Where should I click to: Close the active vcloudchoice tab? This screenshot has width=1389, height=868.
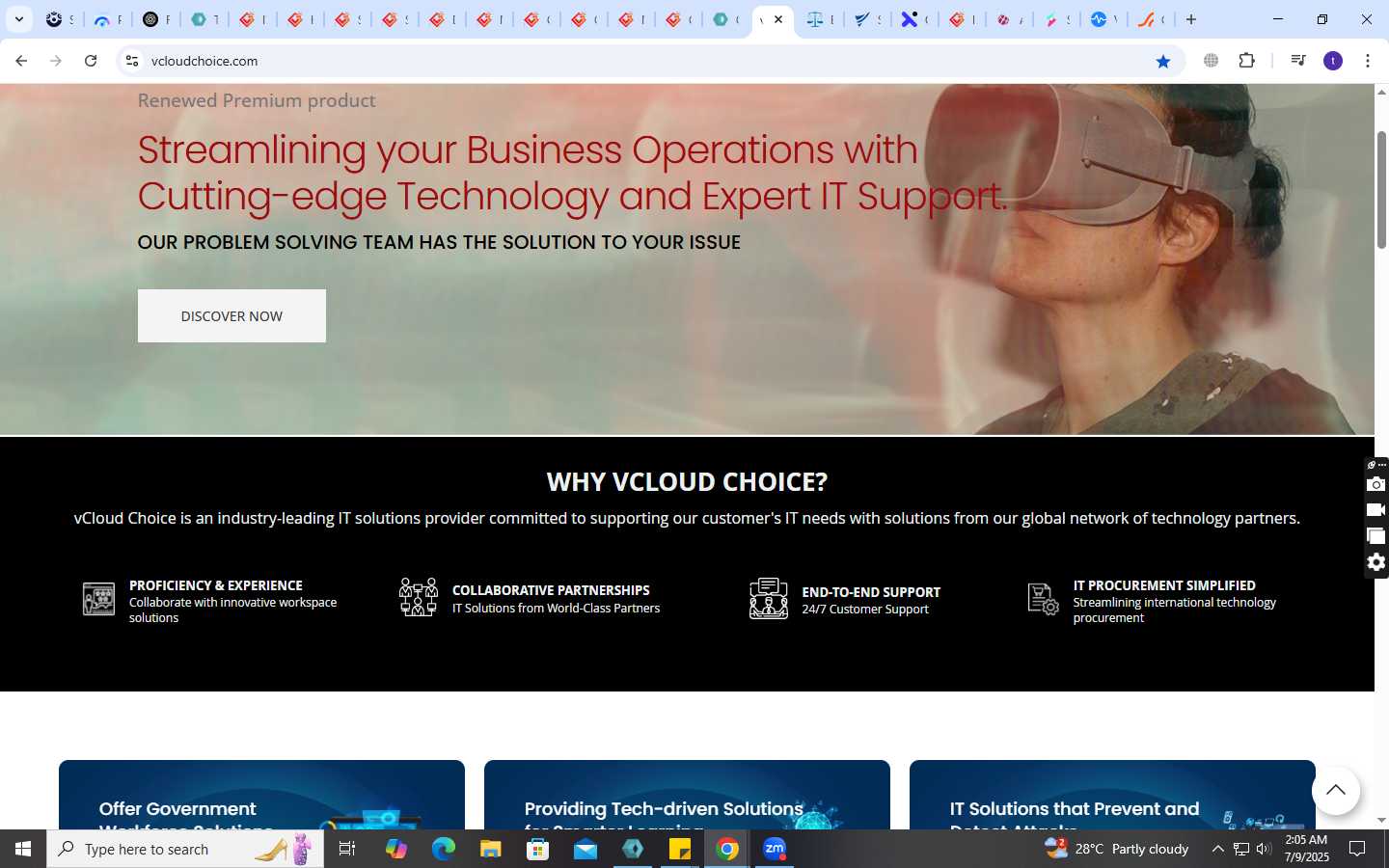click(778, 19)
